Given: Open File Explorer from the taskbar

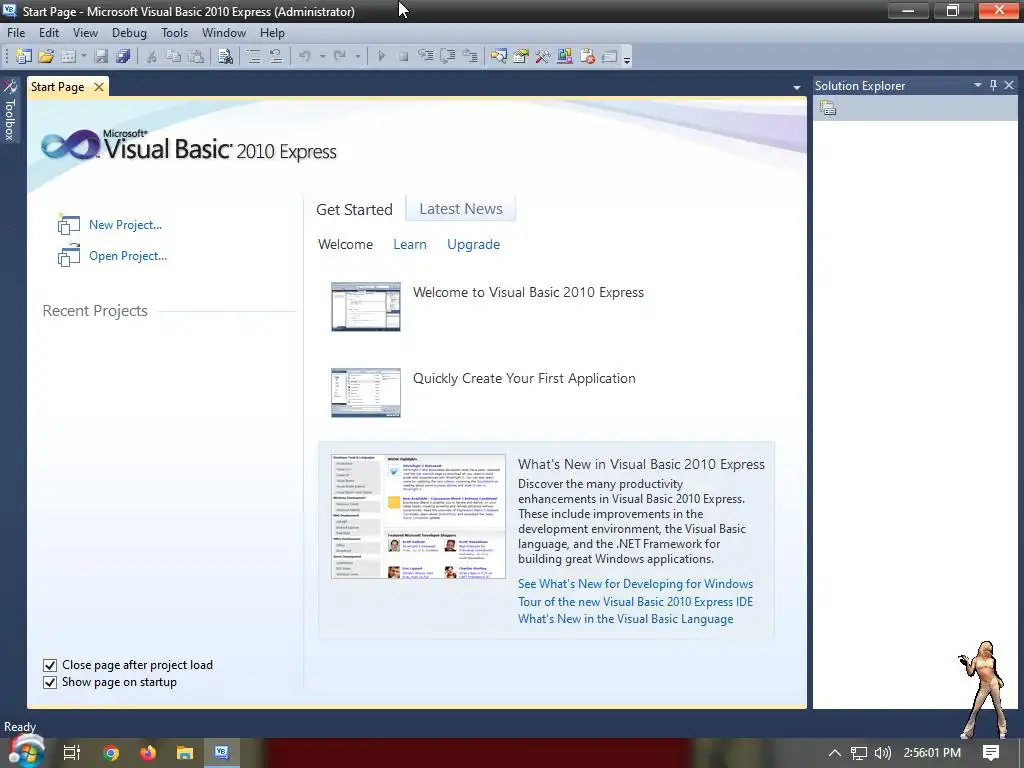Looking at the screenshot, I should pos(185,753).
